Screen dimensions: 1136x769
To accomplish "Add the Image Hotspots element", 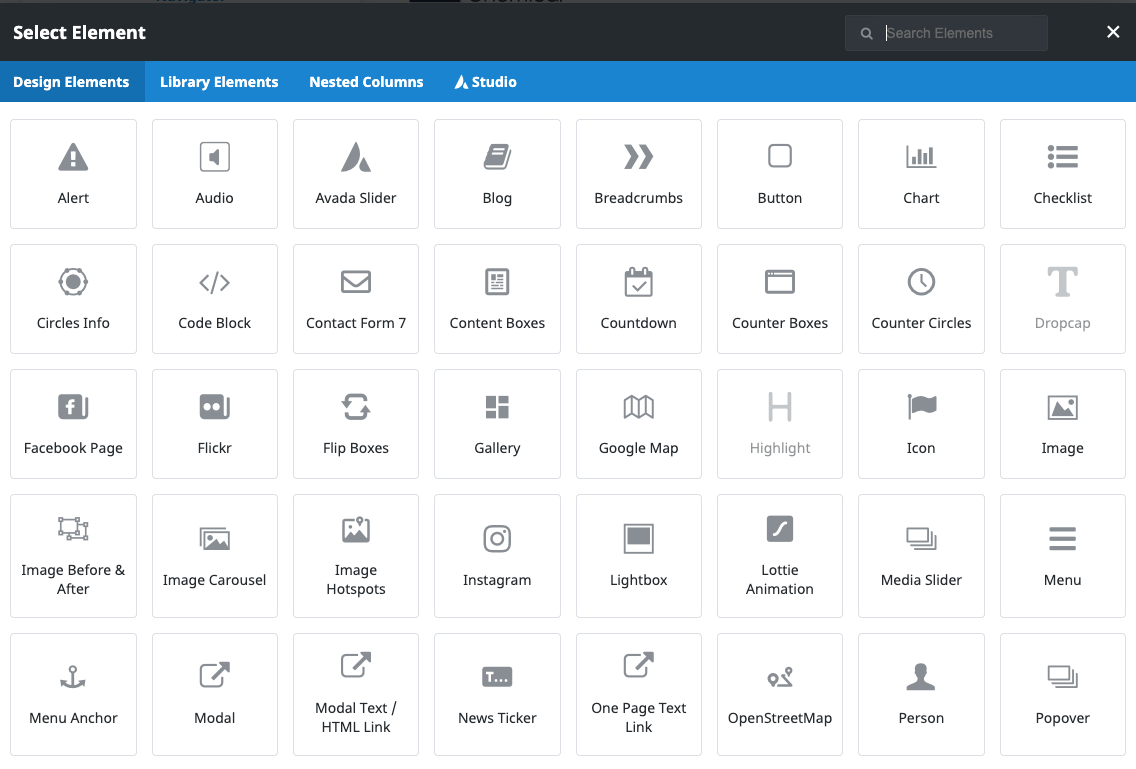I will coord(356,556).
